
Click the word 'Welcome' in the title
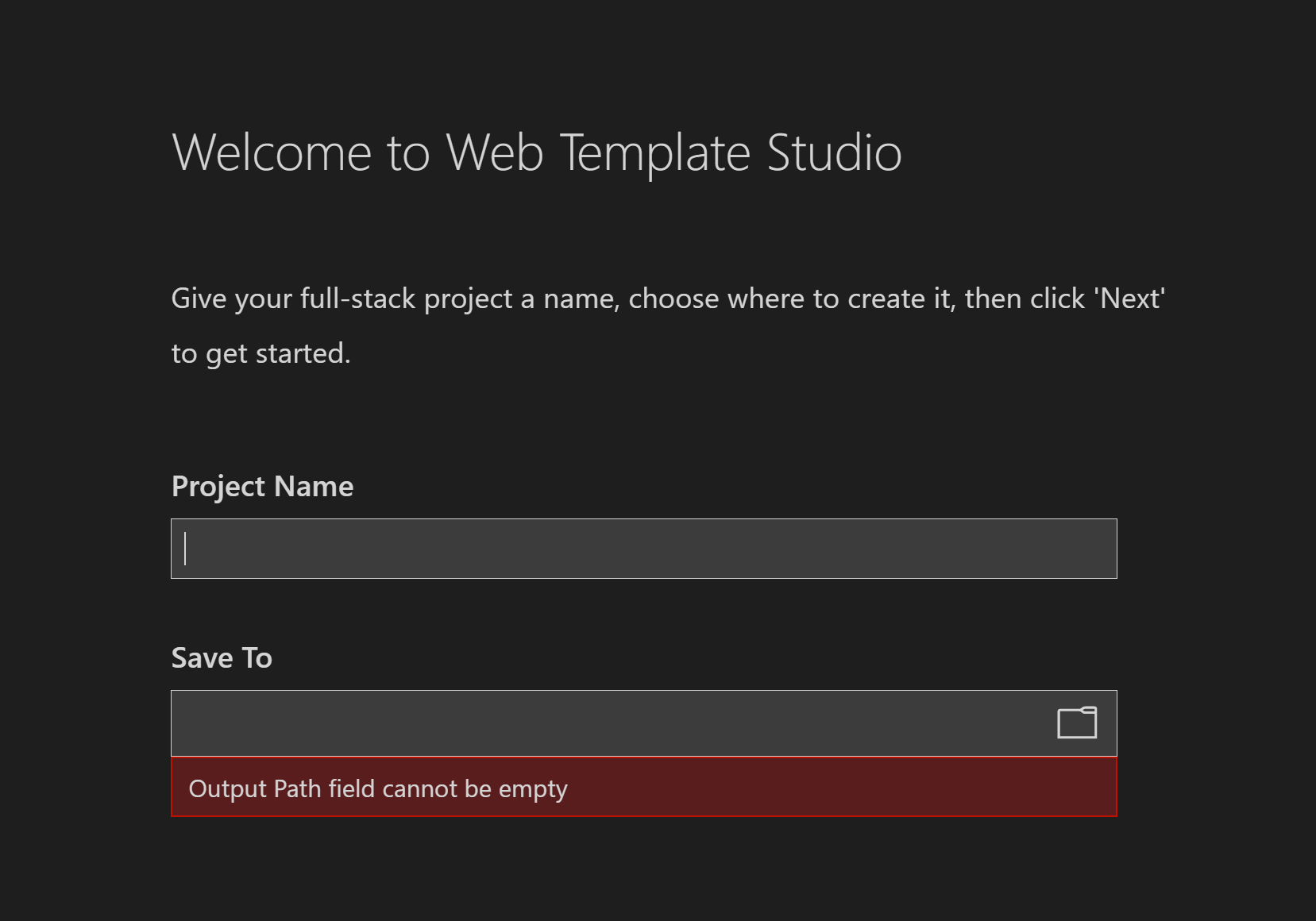coord(272,152)
